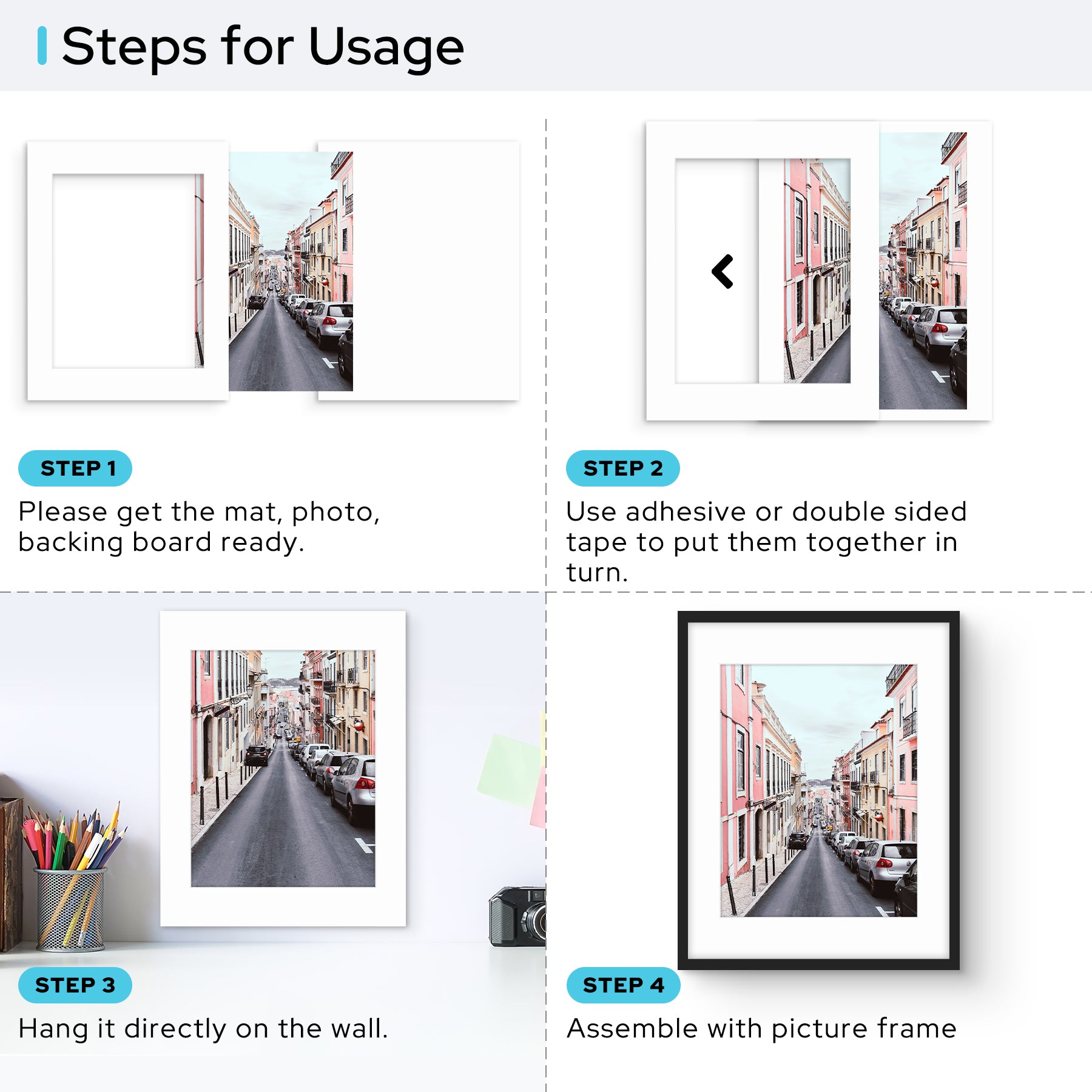Click the matted photo hanging on the wall

click(283, 768)
